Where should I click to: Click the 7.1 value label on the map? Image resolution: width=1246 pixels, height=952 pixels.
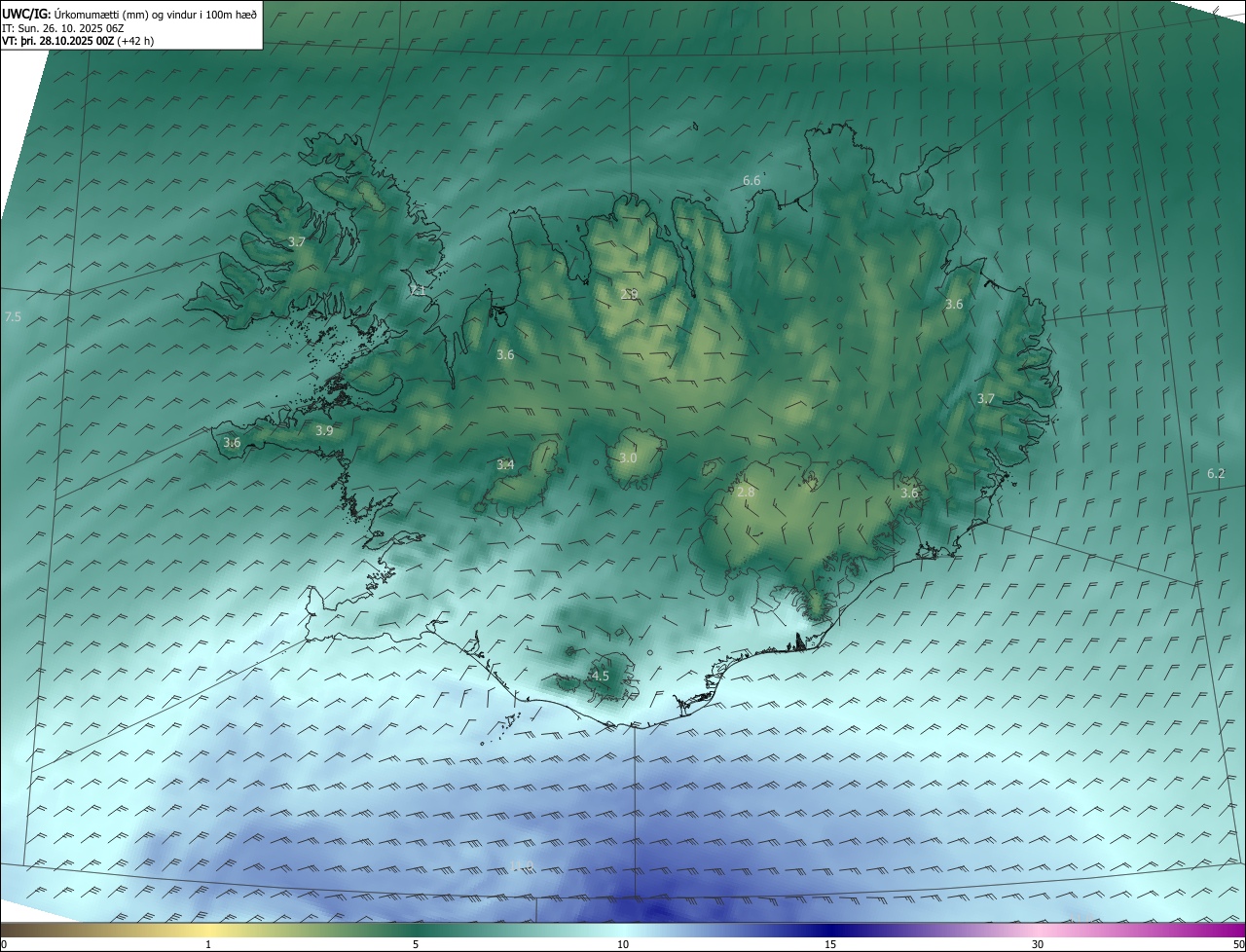tap(418, 291)
